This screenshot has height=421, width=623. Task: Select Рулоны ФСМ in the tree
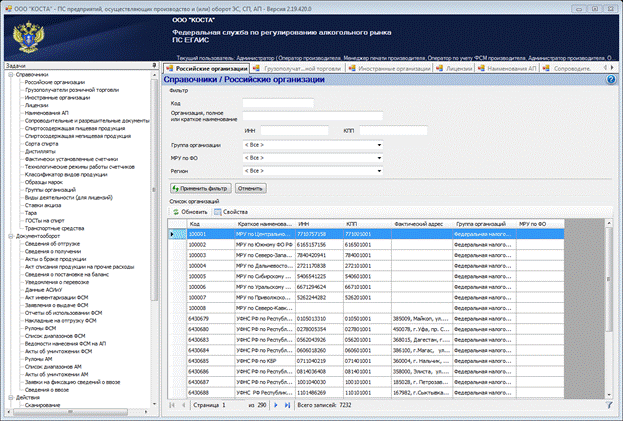[x=41, y=328]
